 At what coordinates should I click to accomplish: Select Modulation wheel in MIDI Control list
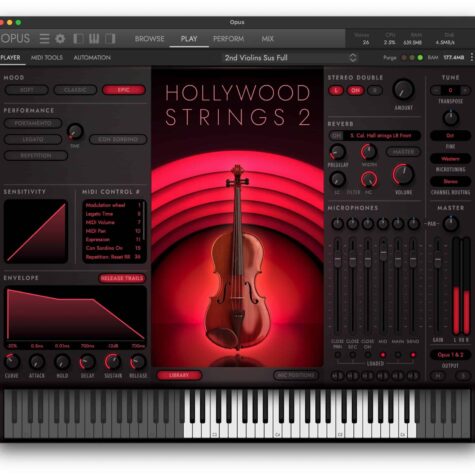[113, 205]
